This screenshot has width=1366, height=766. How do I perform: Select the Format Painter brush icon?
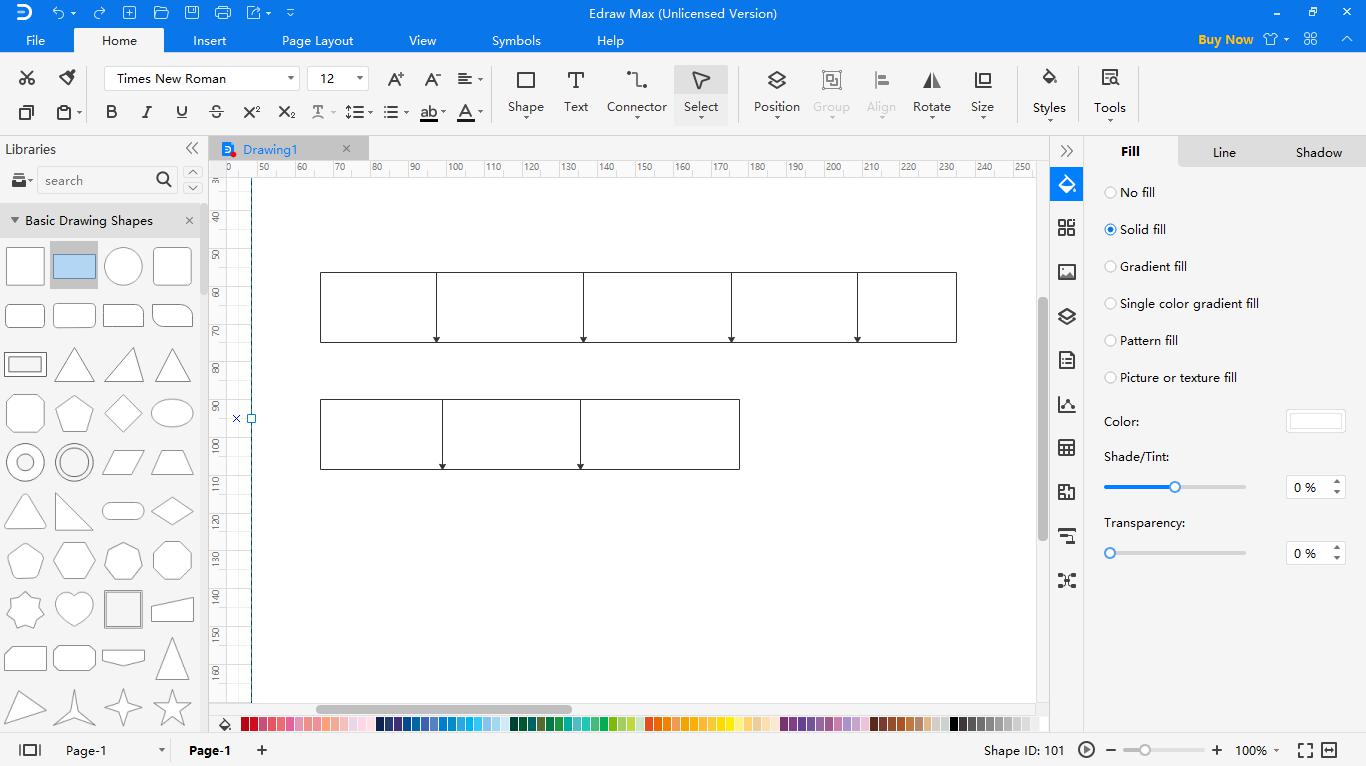pos(67,78)
